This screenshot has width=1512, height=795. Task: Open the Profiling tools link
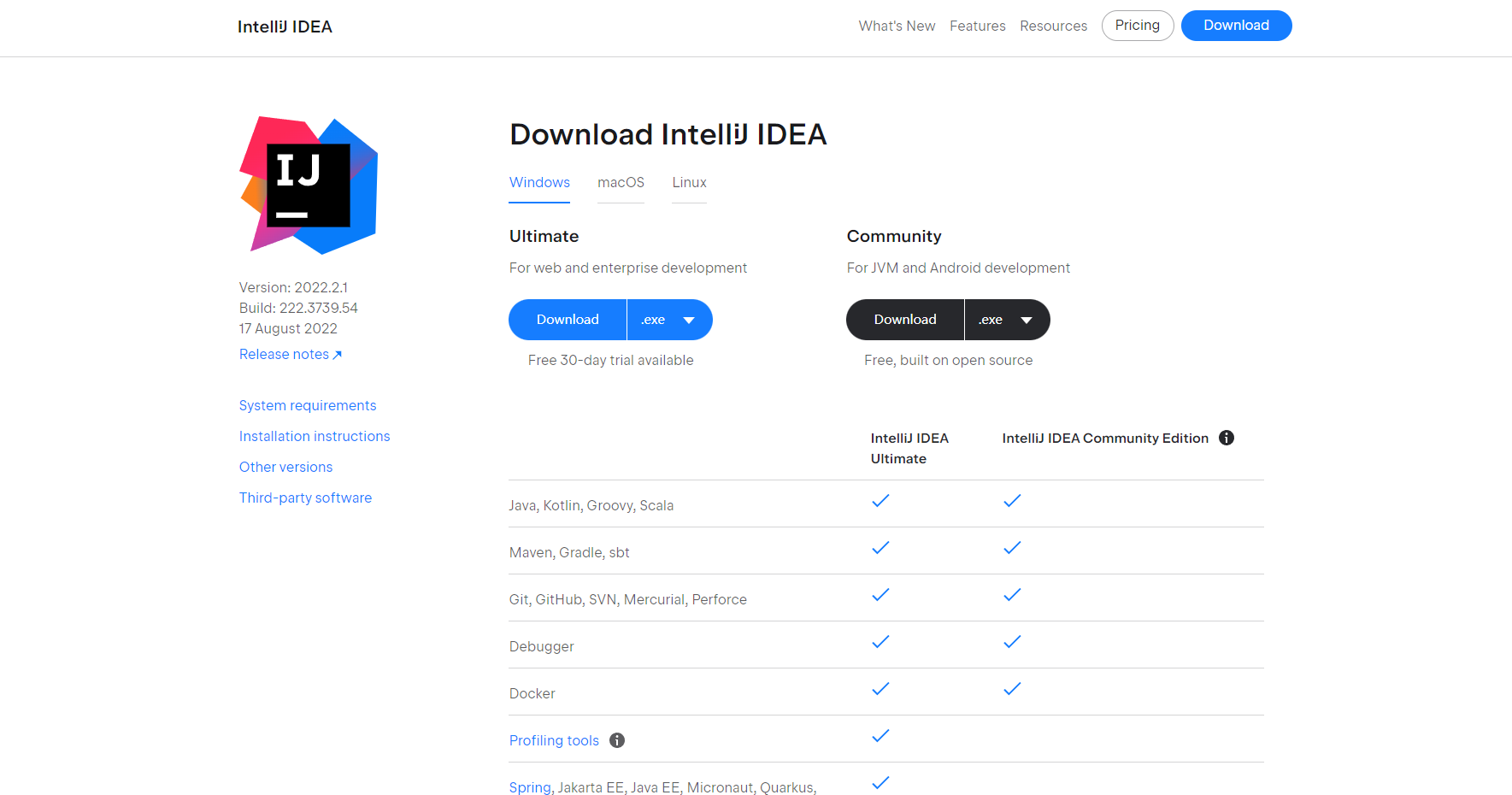(x=554, y=740)
